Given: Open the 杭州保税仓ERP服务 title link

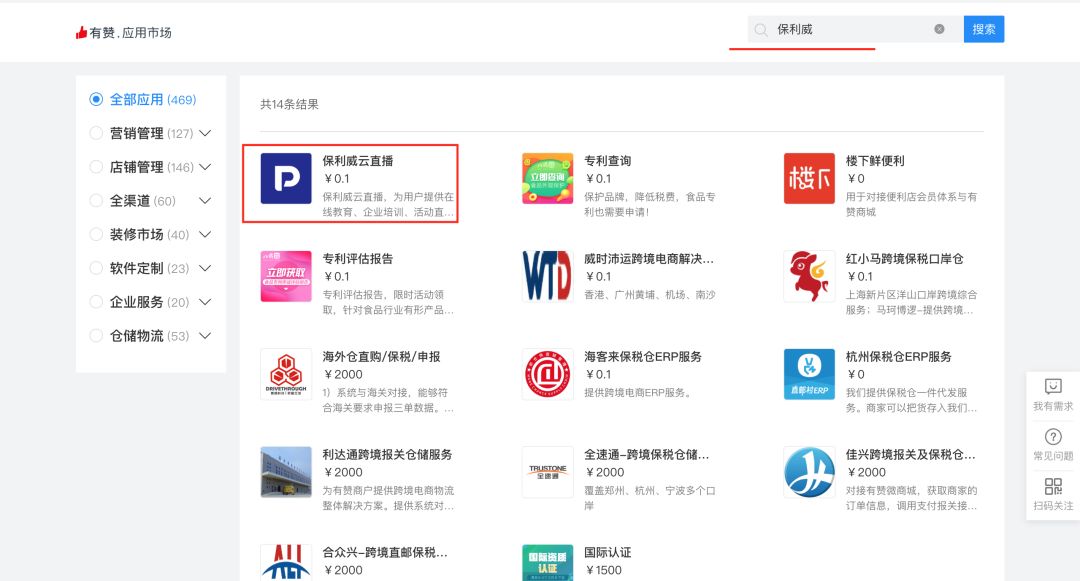Looking at the screenshot, I should click(898, 356).
